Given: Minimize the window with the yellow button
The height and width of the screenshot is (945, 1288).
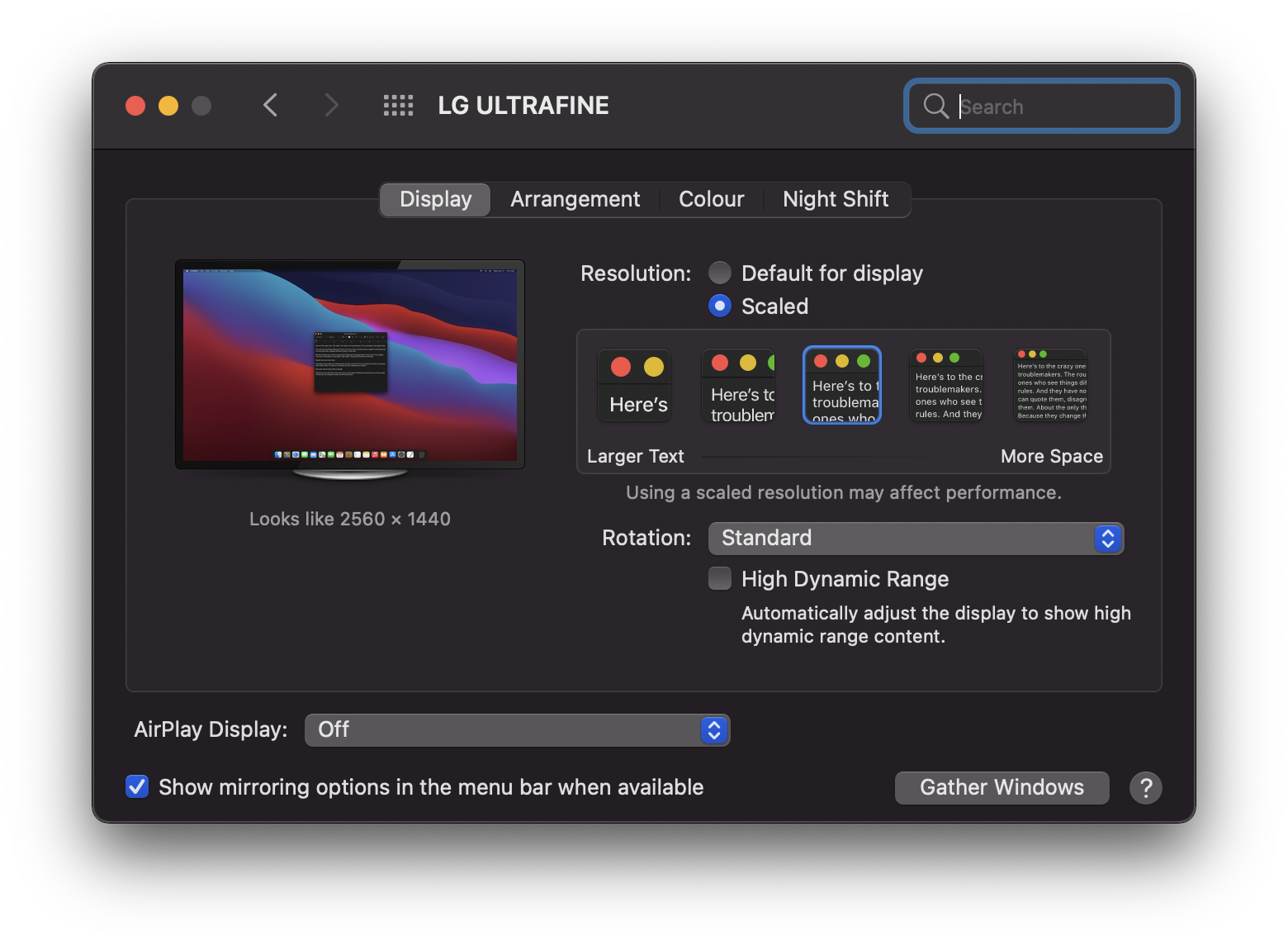Looking at the screenshot, I should (x=168, y=106).
